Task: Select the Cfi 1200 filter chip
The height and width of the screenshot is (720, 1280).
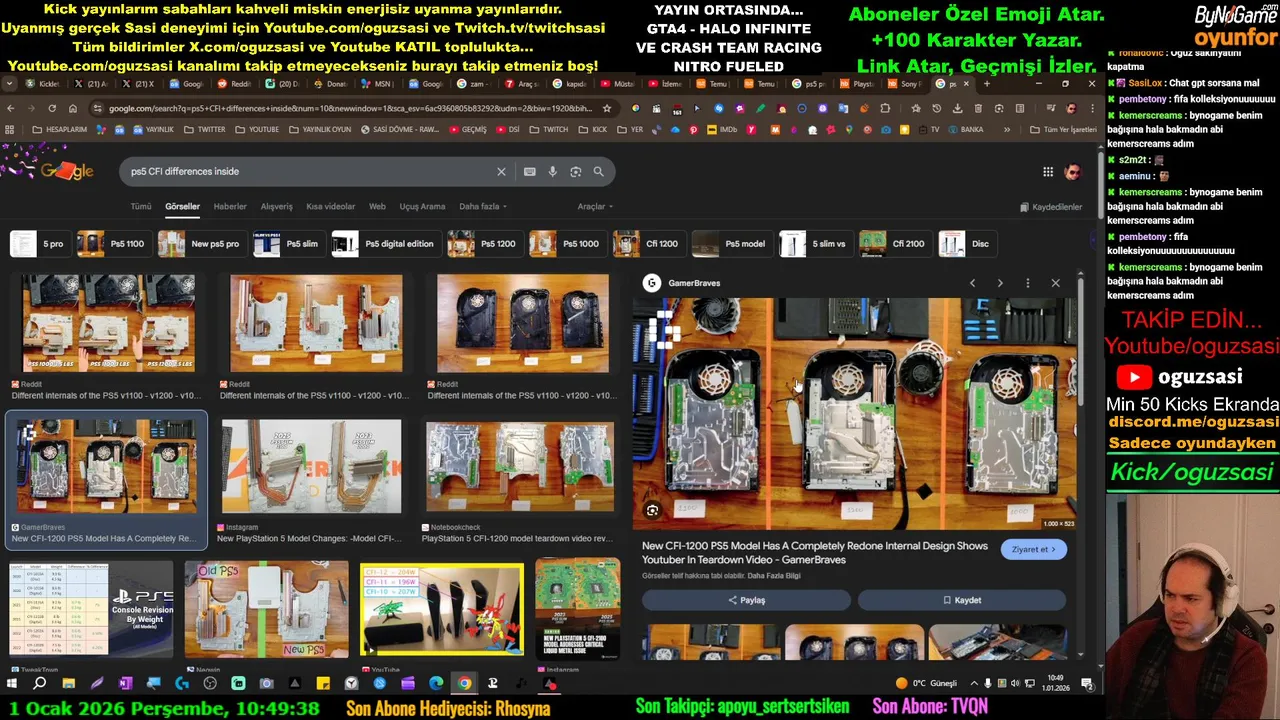Action: pos(649,244)
